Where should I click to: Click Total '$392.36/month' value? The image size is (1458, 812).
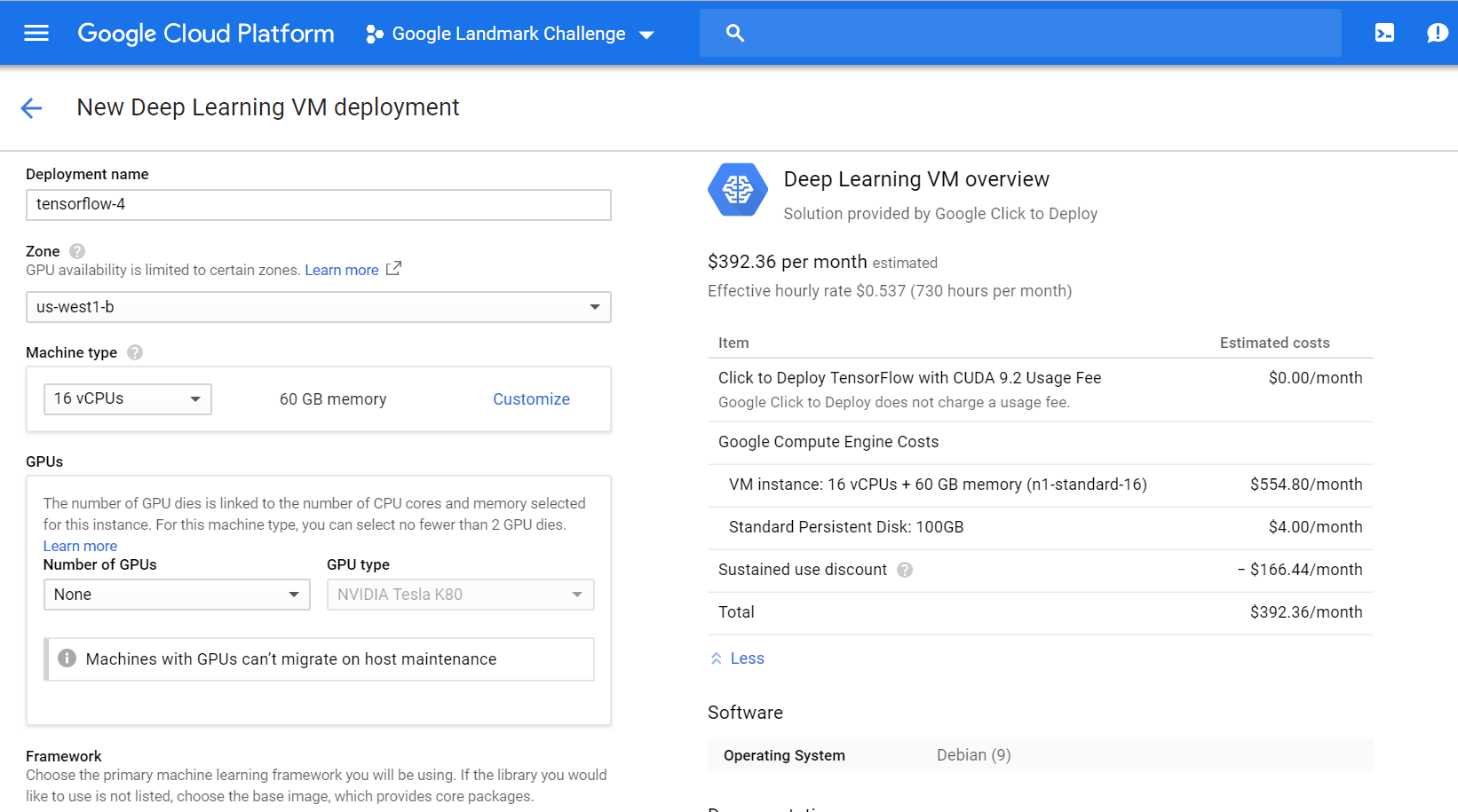pyautogui.click(x=1306, y=612)
